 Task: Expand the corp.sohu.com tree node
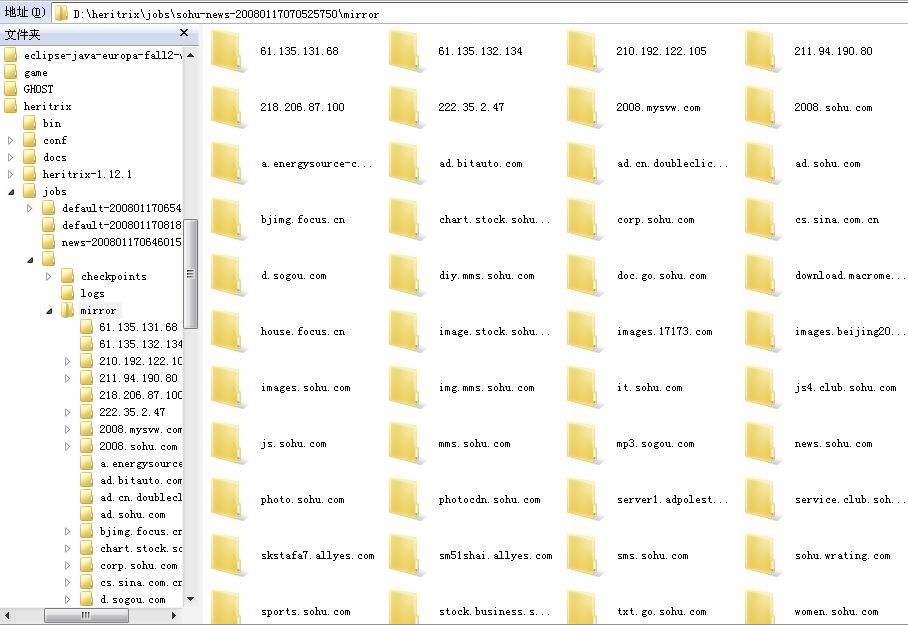coord(68,565)
